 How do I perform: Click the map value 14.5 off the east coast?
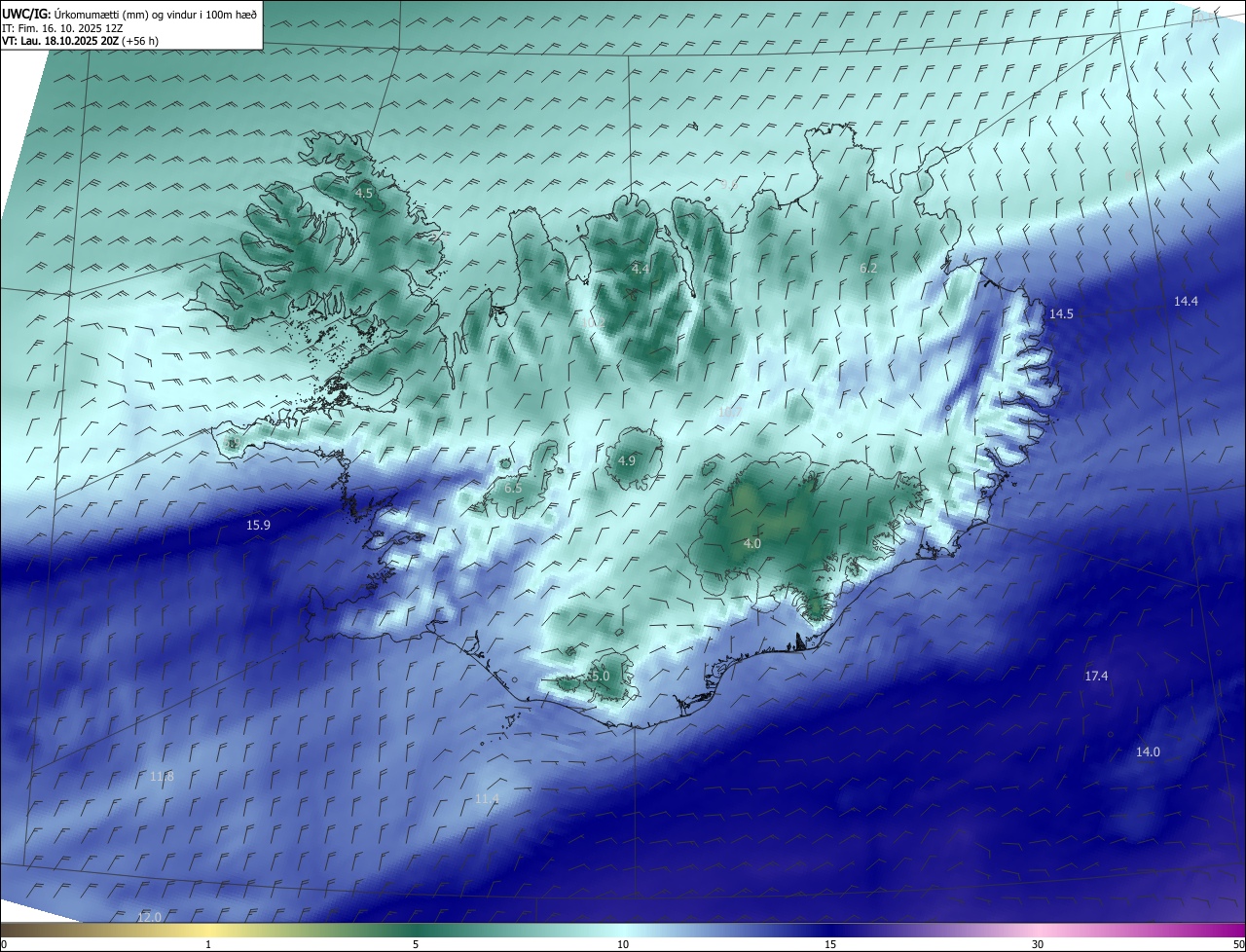[x=1061, y=313]
